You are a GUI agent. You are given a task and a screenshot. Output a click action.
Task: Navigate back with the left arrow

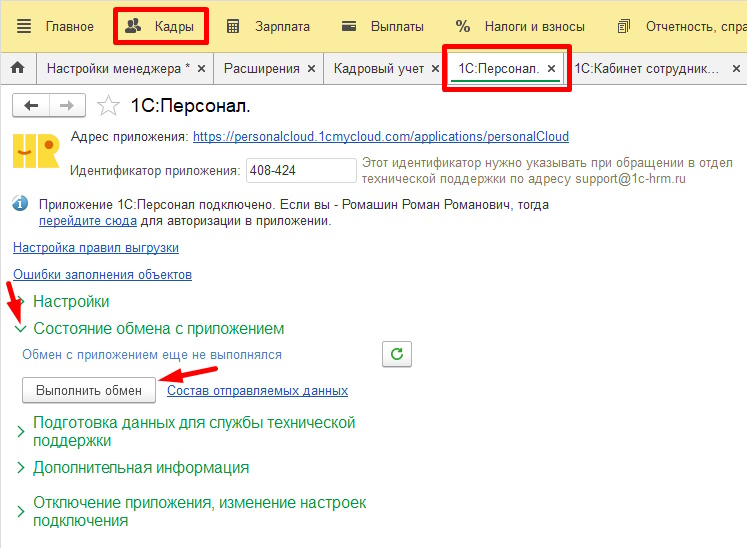click(31, 105)
